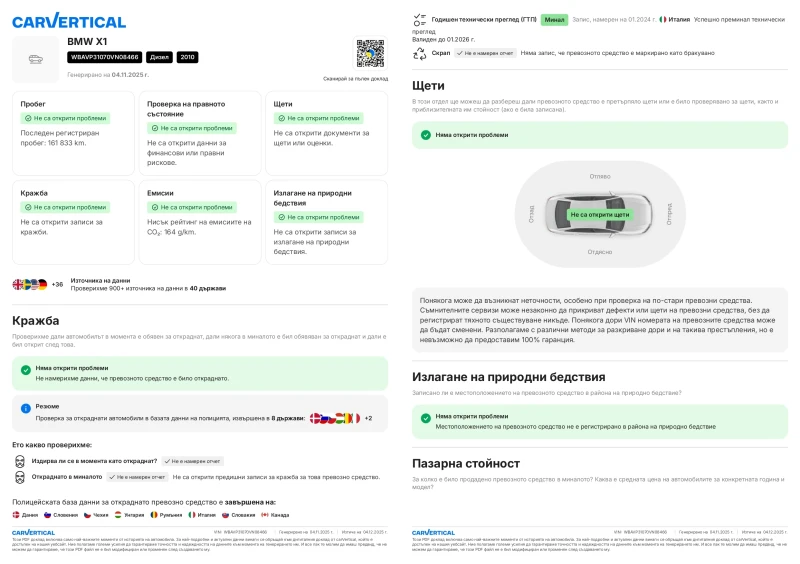Screen dimensions: 800x564
Task: Click the carVertical logo at top left
Action: tap(69, 21)
